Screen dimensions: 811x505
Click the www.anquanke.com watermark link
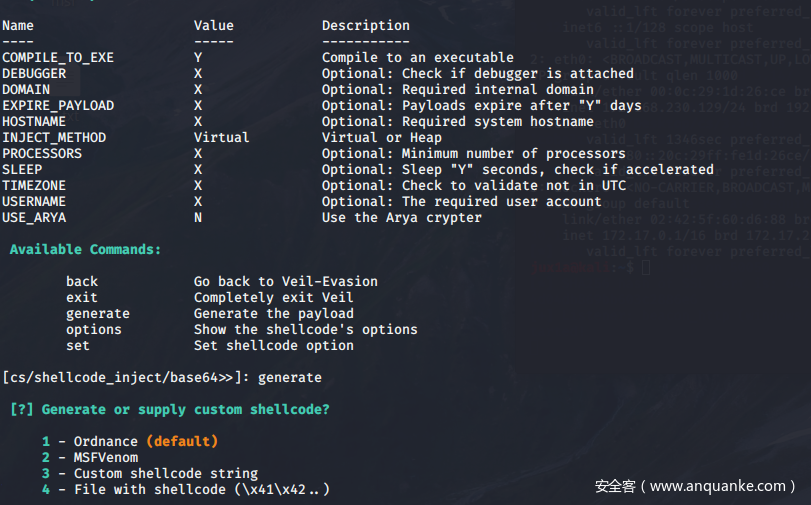click(718, 486)
